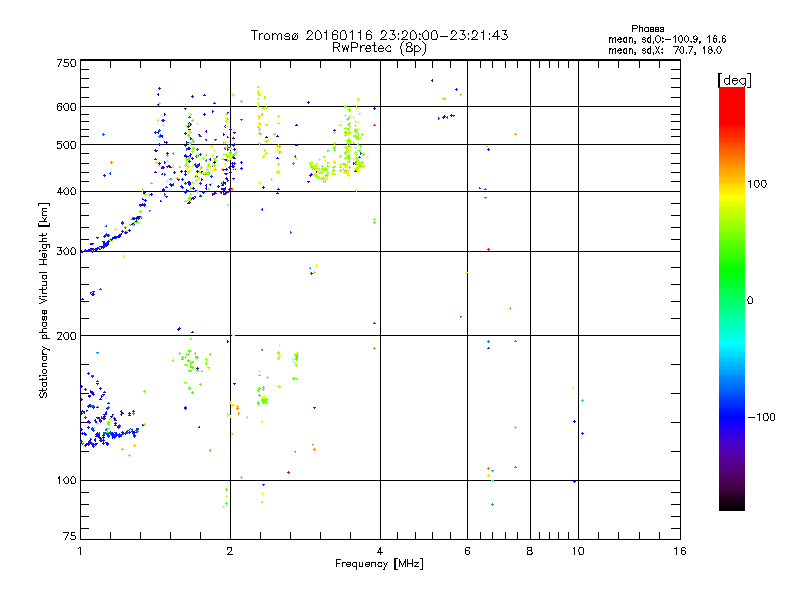Viewport: 800px width, 600px height.
Task: Click the y-axis tick label '200'
Action: coord(66,336)
